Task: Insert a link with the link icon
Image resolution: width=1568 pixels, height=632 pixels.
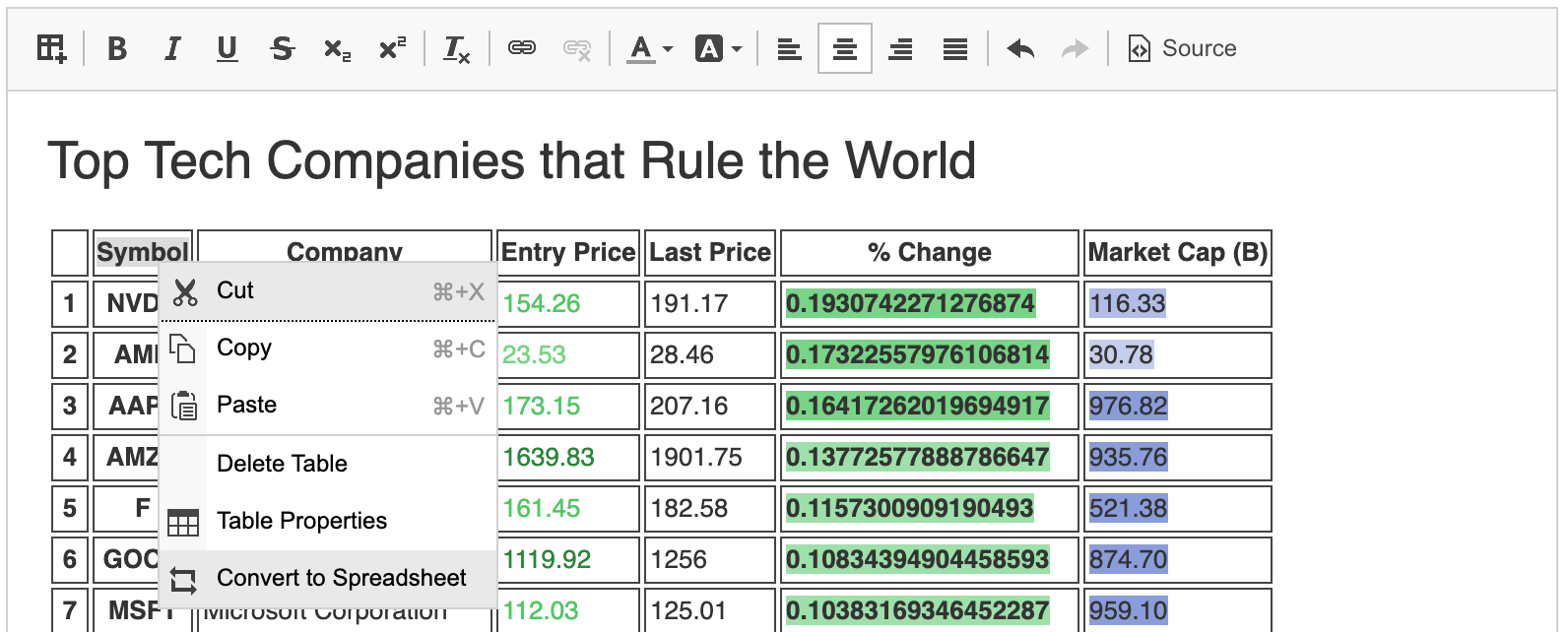Action: [x=522, y=48]
